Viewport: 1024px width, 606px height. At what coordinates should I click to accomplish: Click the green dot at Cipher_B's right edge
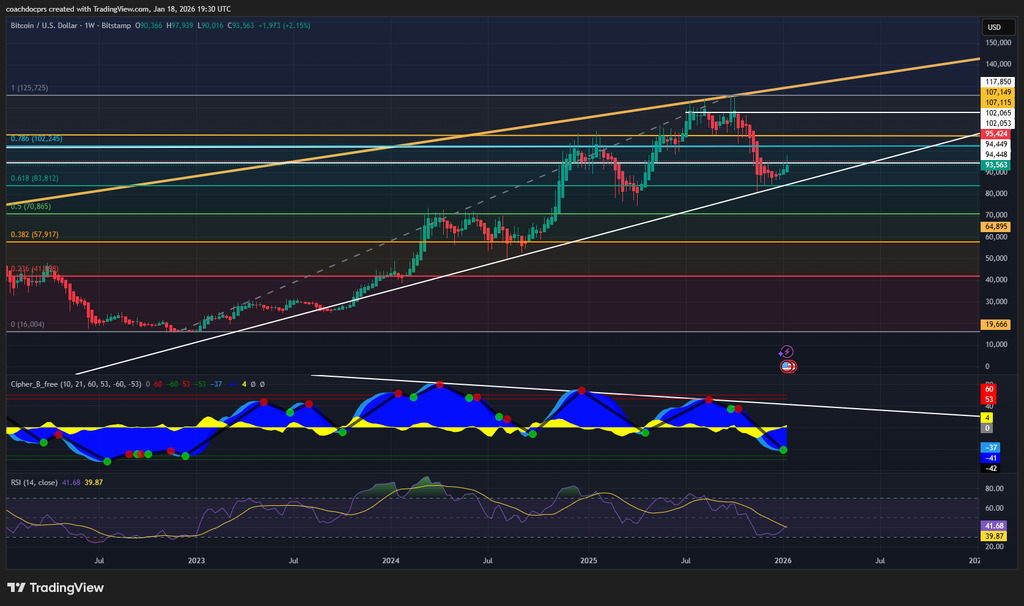click(x=783, y=450)
